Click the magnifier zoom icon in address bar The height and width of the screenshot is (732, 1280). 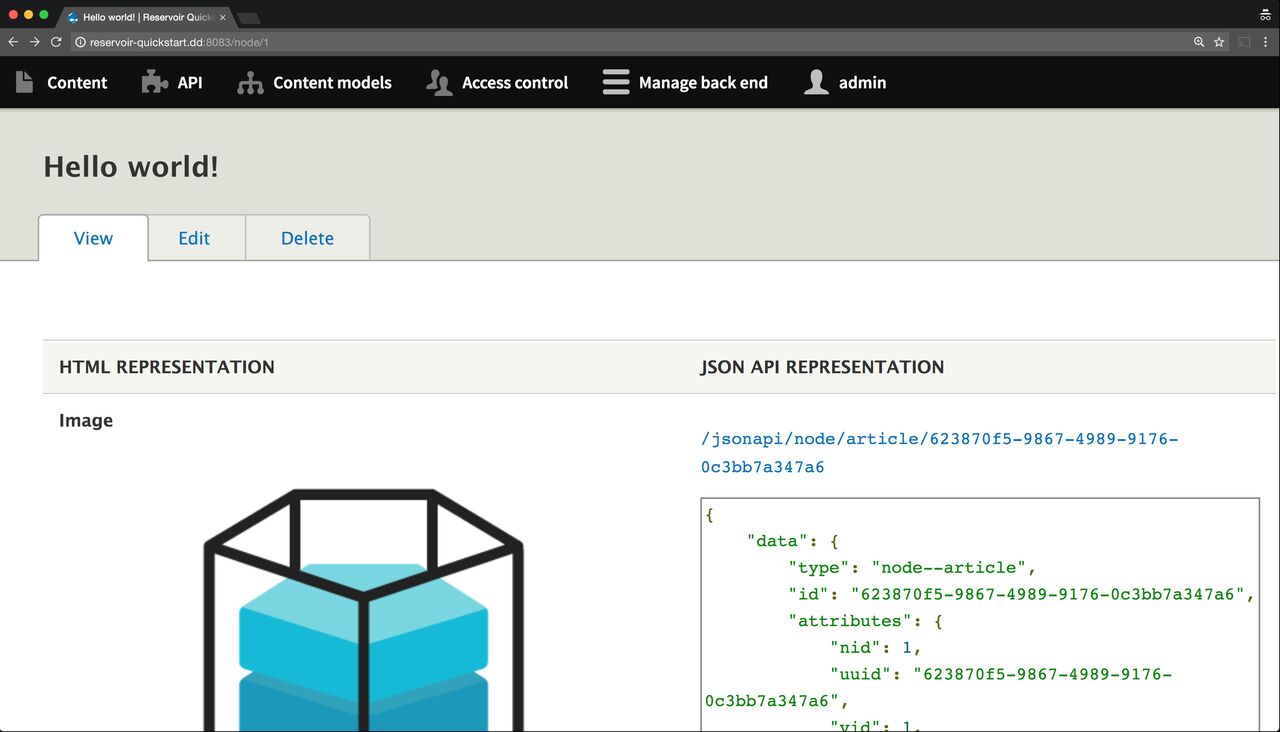tap(1197, 42)
